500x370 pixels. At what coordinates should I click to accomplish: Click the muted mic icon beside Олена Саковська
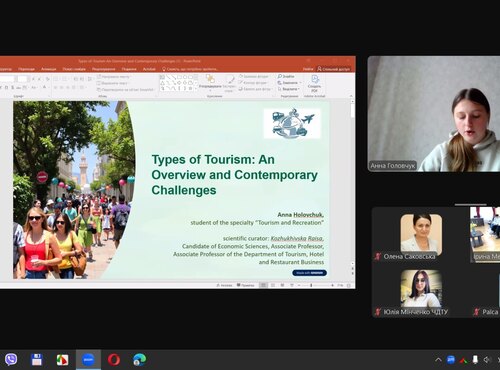pos(378,256)
